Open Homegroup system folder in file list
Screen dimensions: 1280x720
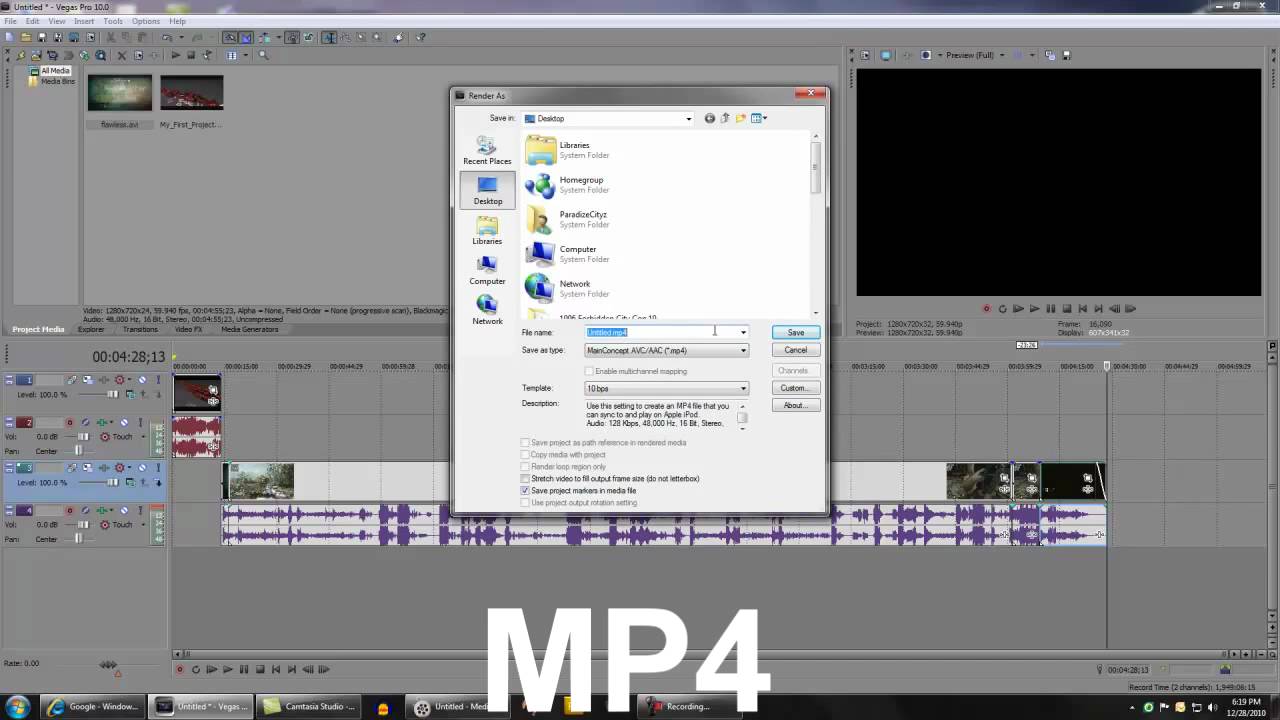pos(566,185)
